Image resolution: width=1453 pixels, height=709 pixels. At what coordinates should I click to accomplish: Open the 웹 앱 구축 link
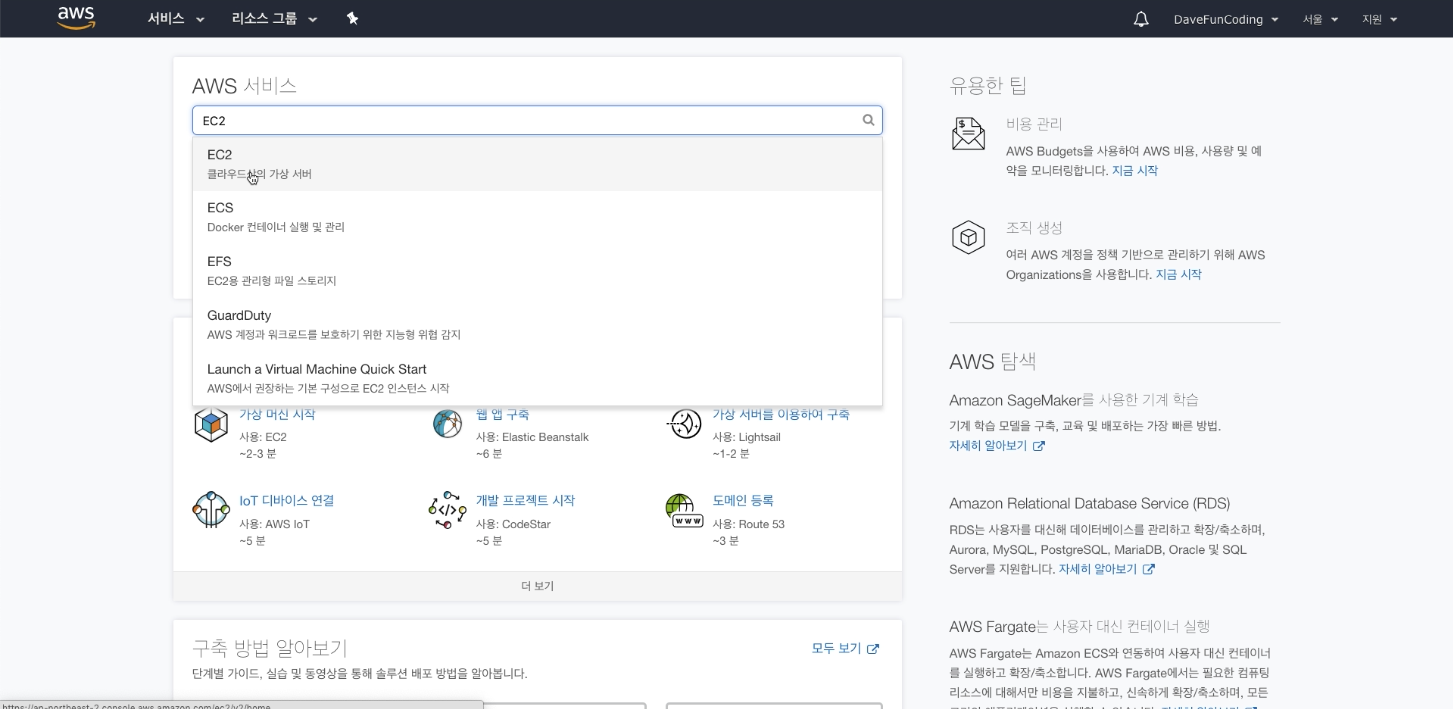tap(502, 415)
